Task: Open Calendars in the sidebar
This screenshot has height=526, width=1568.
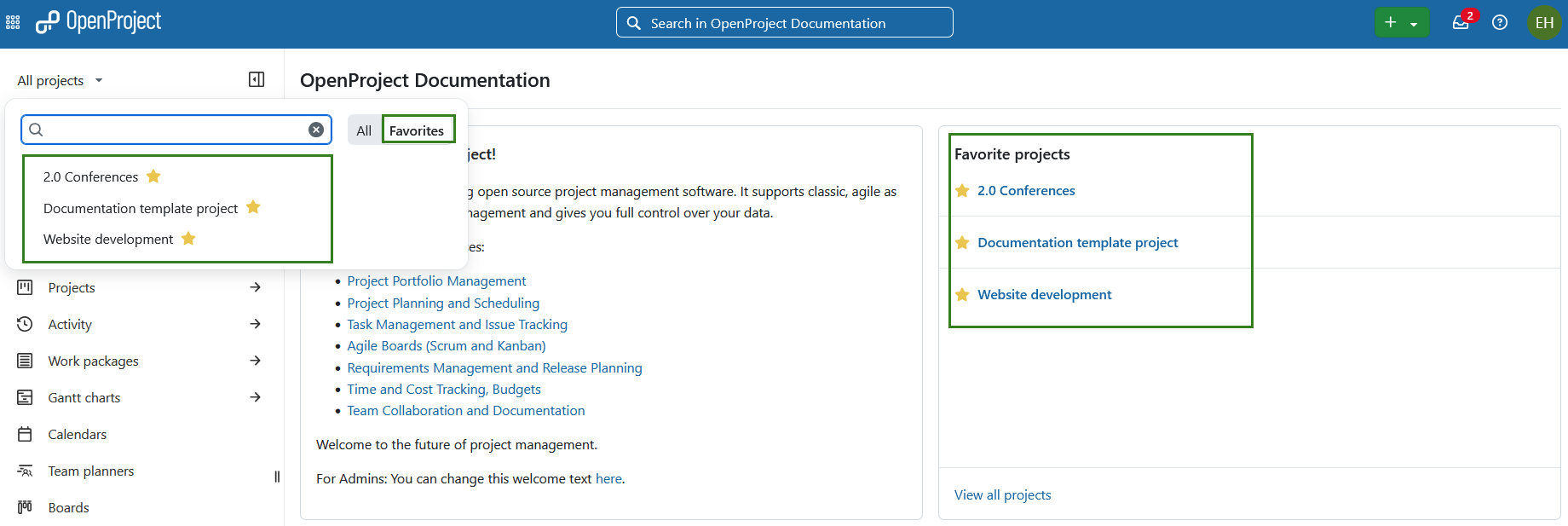Action: tap(78, 434)
